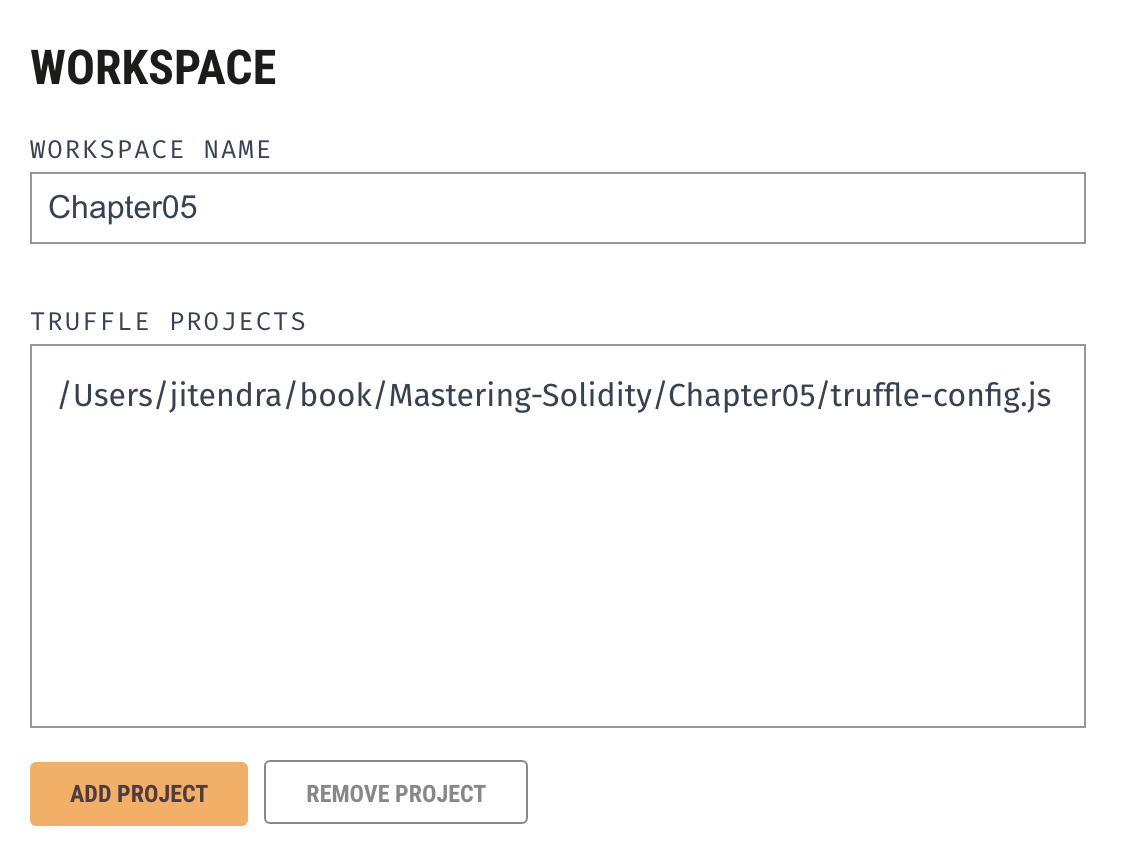Focus the Workspace Name input field
This screenshot has height=860, width=1128.
(557, 208)
